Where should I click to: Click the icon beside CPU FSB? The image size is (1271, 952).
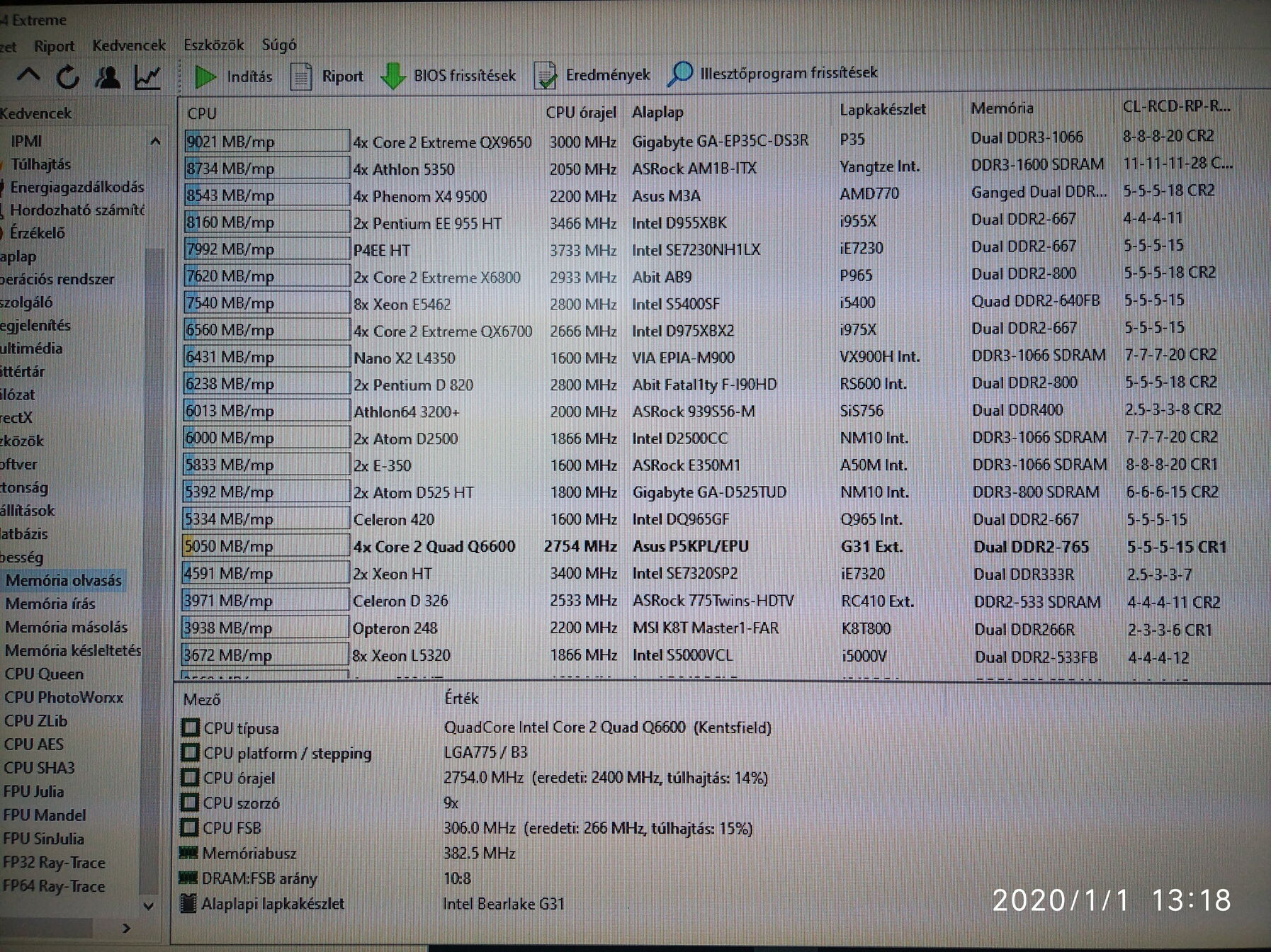click(x=190, y=827)
